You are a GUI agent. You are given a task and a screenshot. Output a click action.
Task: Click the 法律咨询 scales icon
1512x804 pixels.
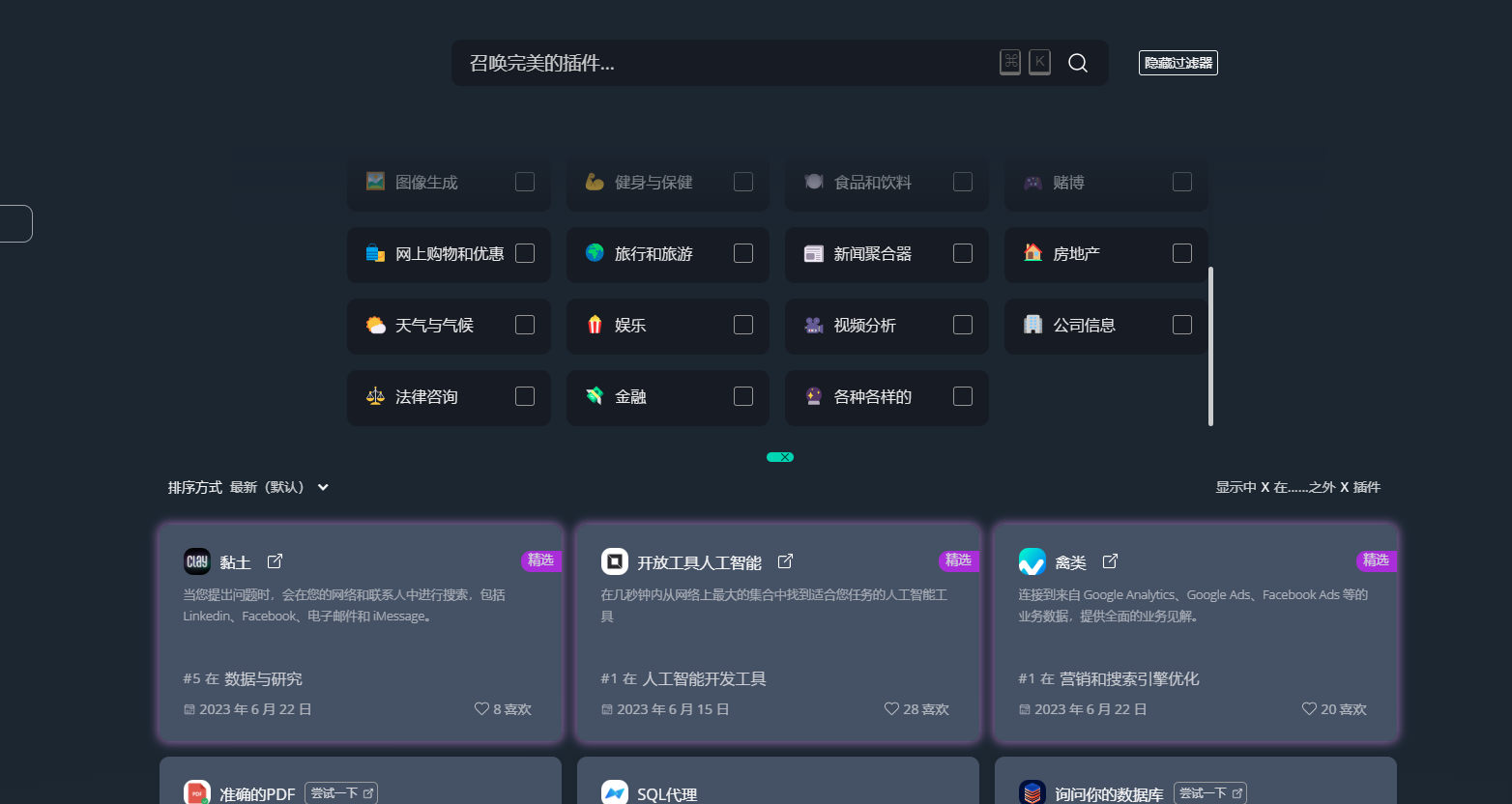click(375, 396)
